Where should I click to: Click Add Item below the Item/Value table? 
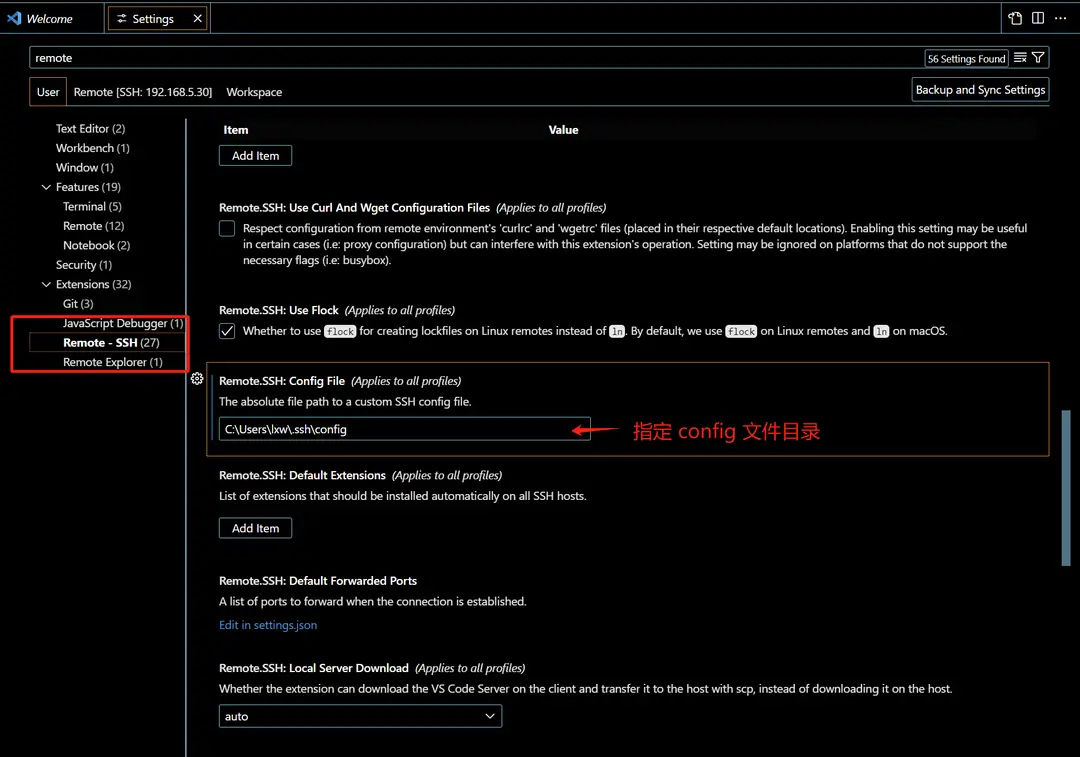[256, 156]
